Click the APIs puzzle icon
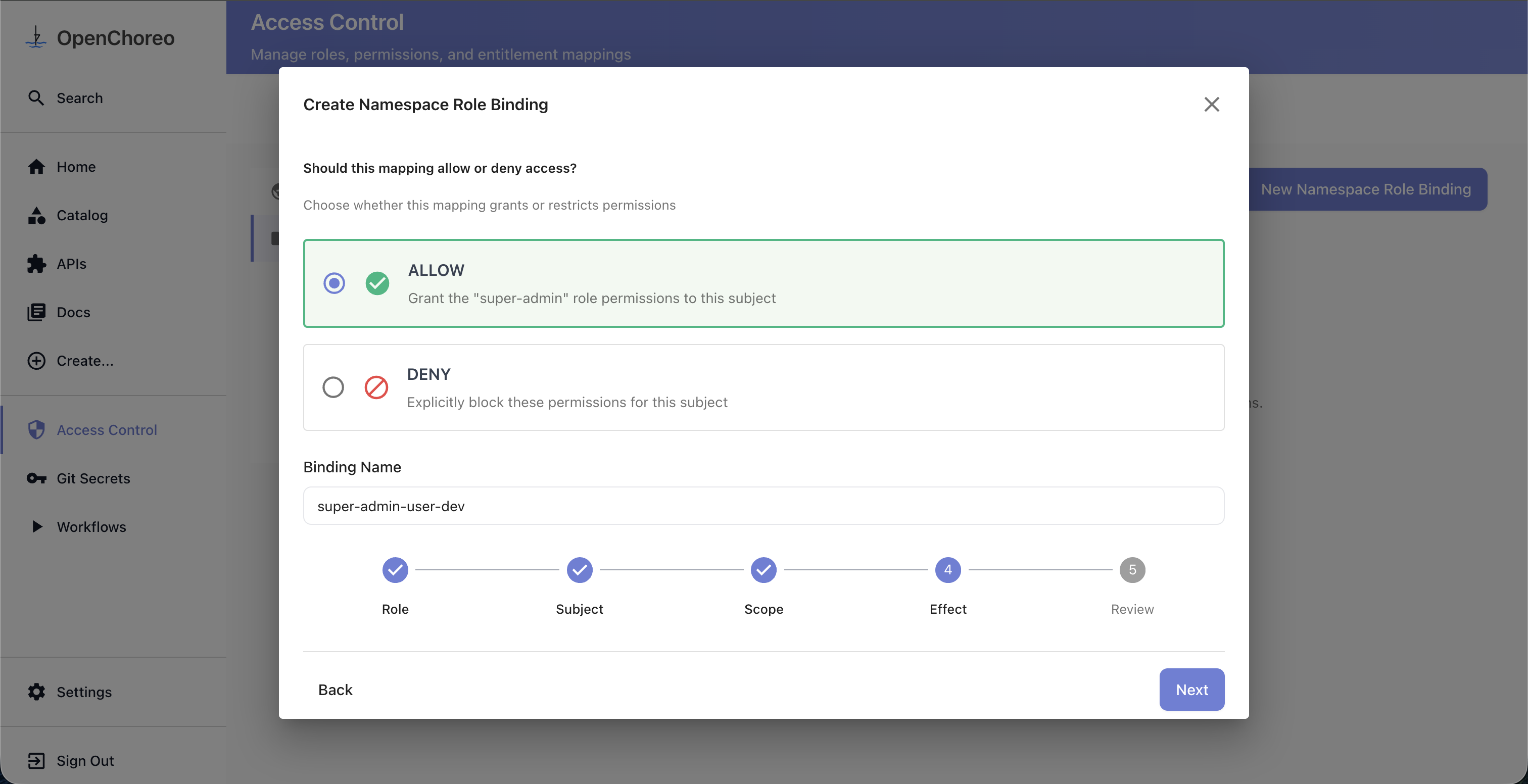Image resolution: width=1528 pixels, height=784 pixels. (36, 264)
